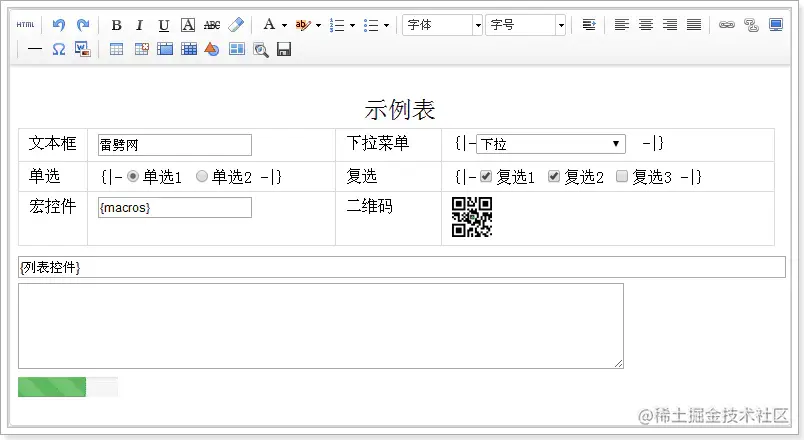Delete table with the red-X grid icon

coord(142,49)
